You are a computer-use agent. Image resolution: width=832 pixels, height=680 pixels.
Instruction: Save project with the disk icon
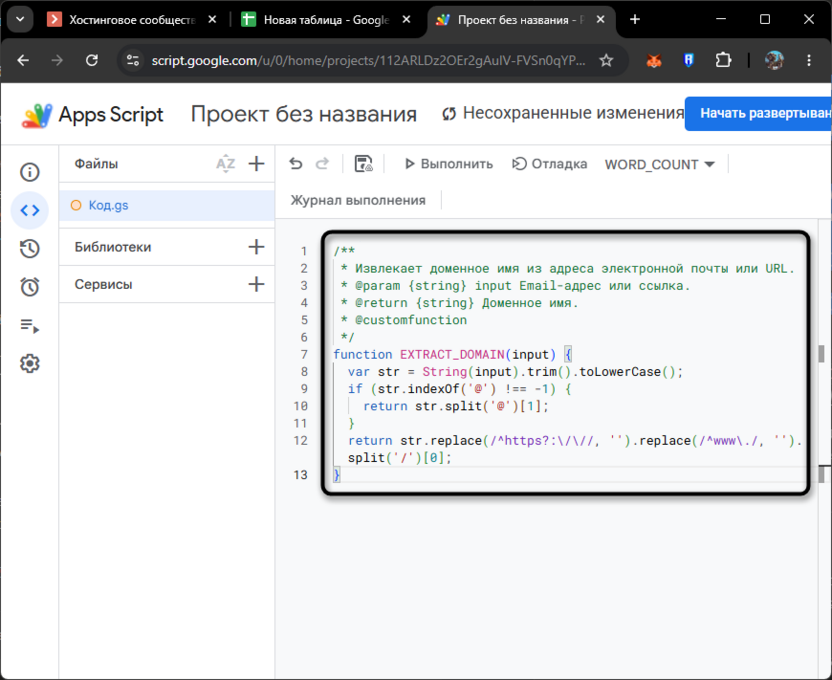(363, 164)
